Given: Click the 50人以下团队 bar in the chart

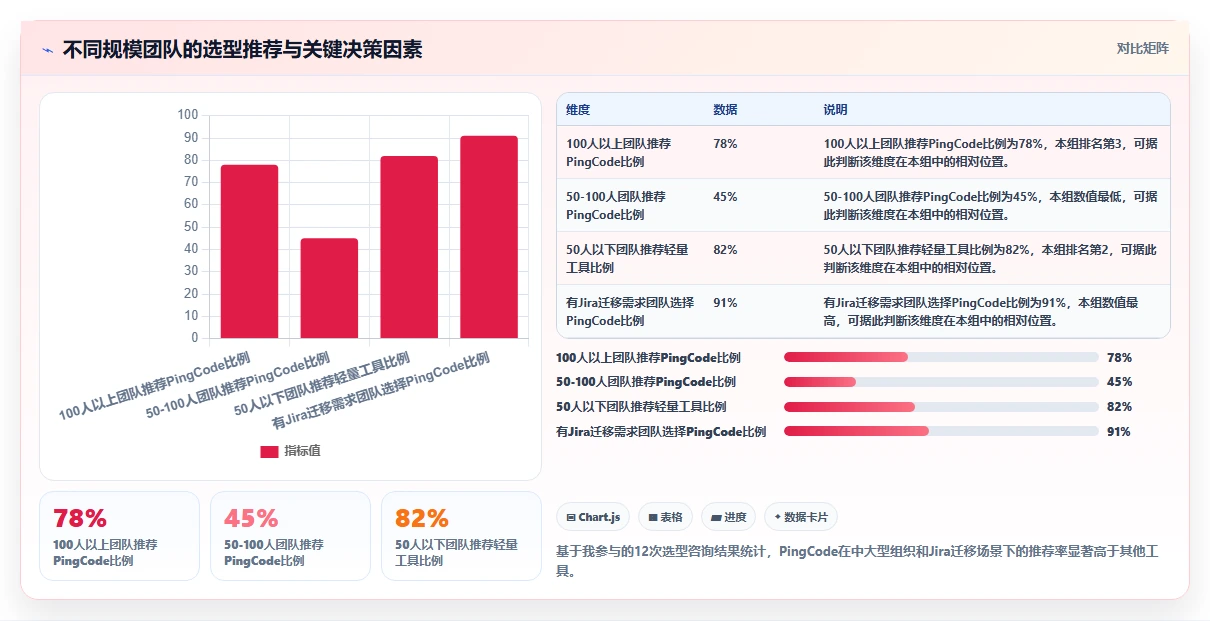Looking at the screenshot, I should point(409,247).
